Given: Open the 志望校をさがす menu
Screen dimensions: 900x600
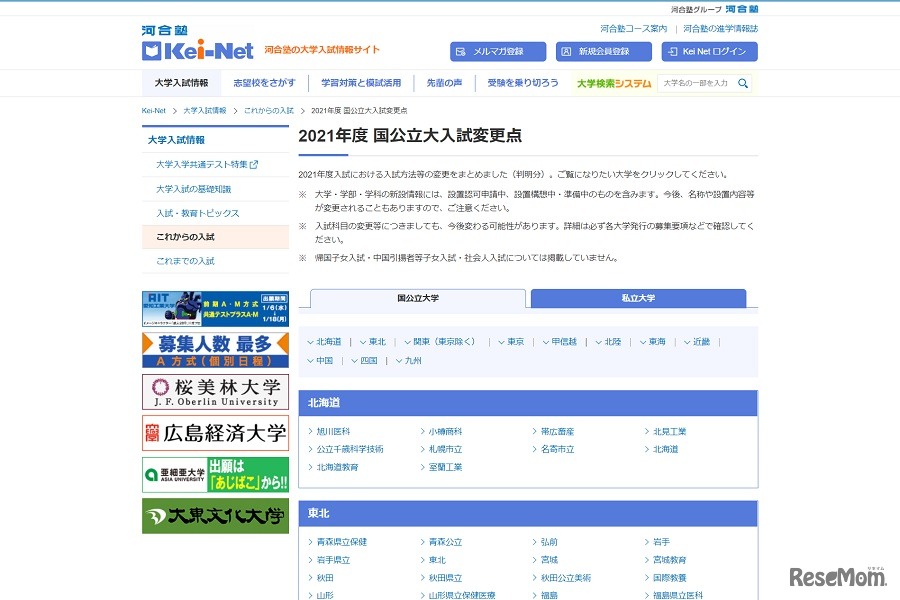Looking at the screenshot, I should point(264,83).
